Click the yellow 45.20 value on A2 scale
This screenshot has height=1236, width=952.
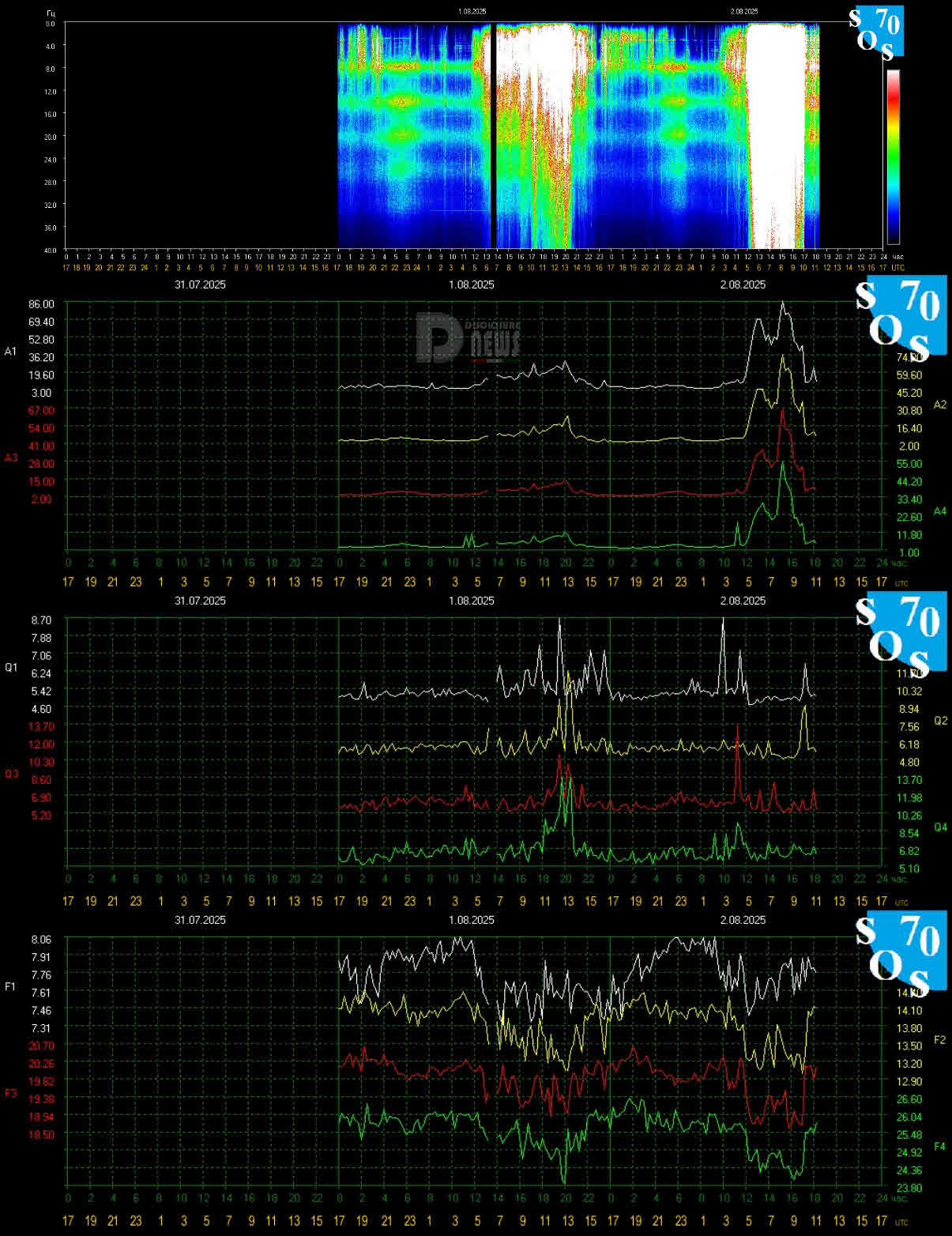pos(909,393)
